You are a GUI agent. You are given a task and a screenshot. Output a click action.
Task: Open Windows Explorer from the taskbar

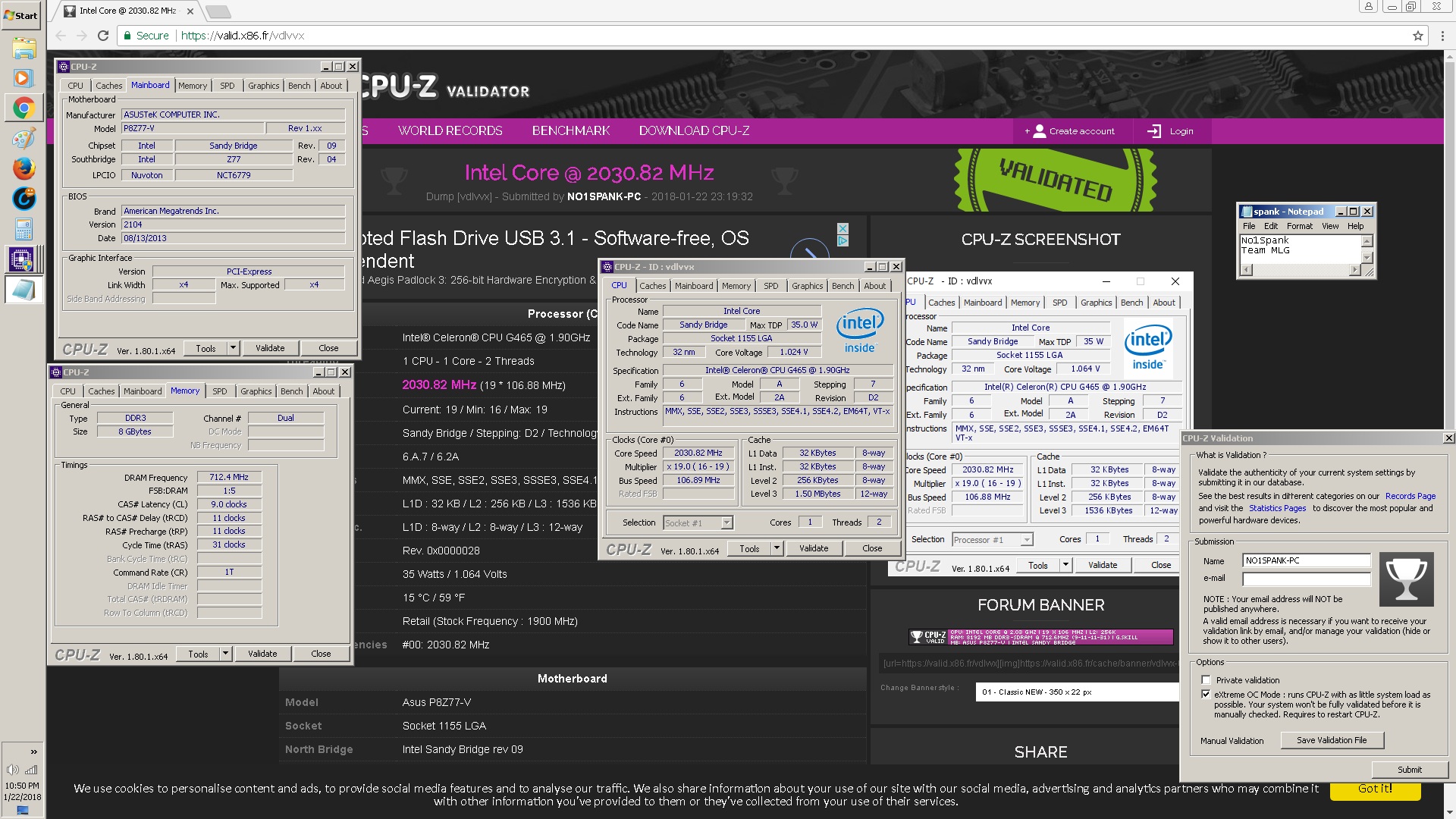[24, 49]
